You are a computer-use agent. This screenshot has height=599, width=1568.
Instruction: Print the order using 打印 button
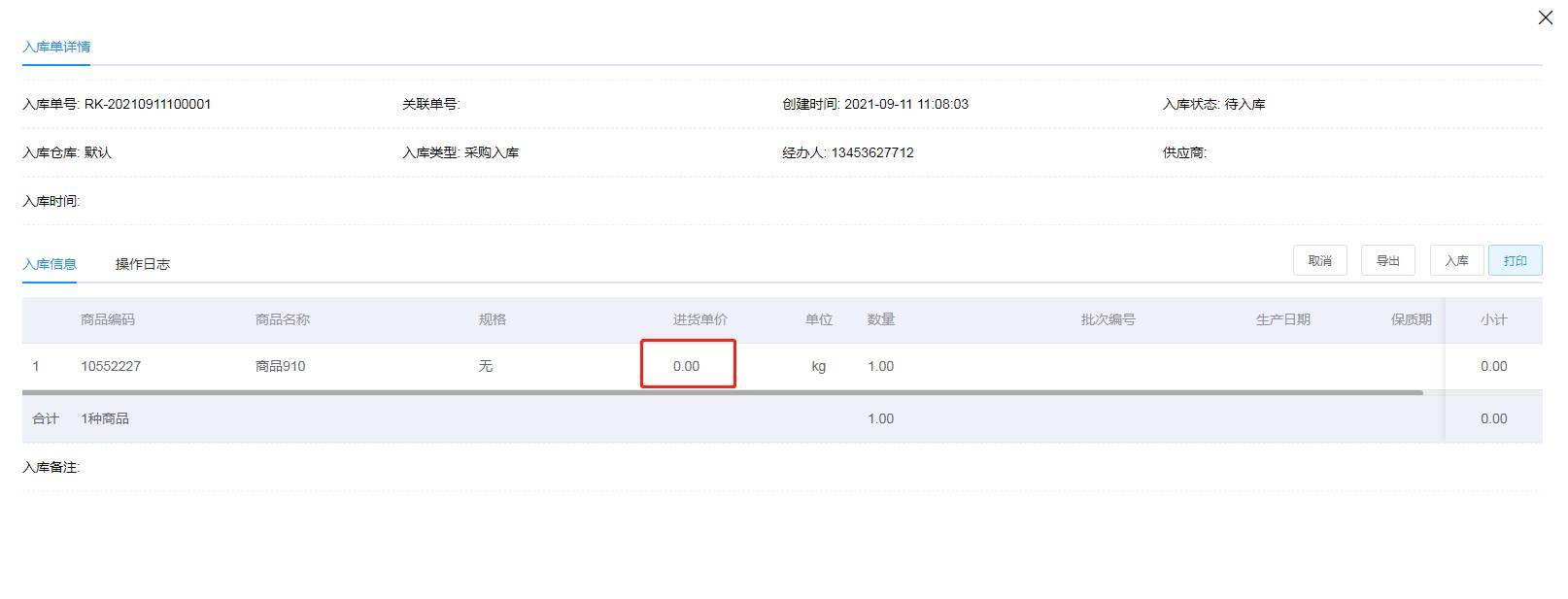[x=1515, y=261]
